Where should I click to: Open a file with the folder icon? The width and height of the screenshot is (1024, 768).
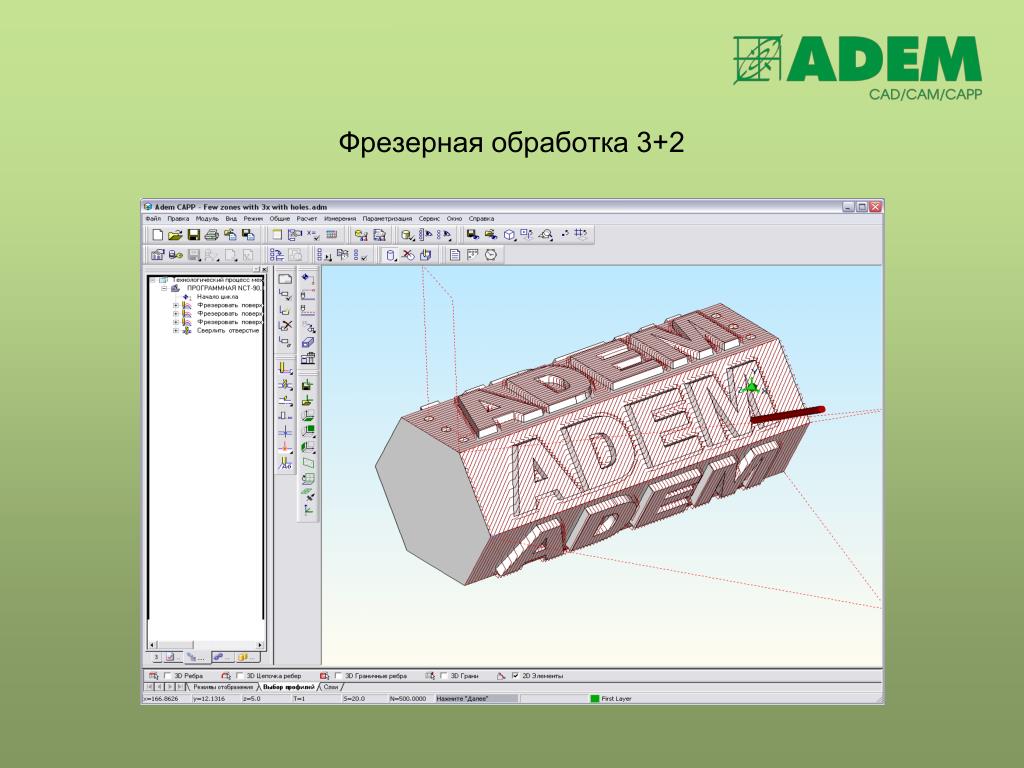coord(174,234)
